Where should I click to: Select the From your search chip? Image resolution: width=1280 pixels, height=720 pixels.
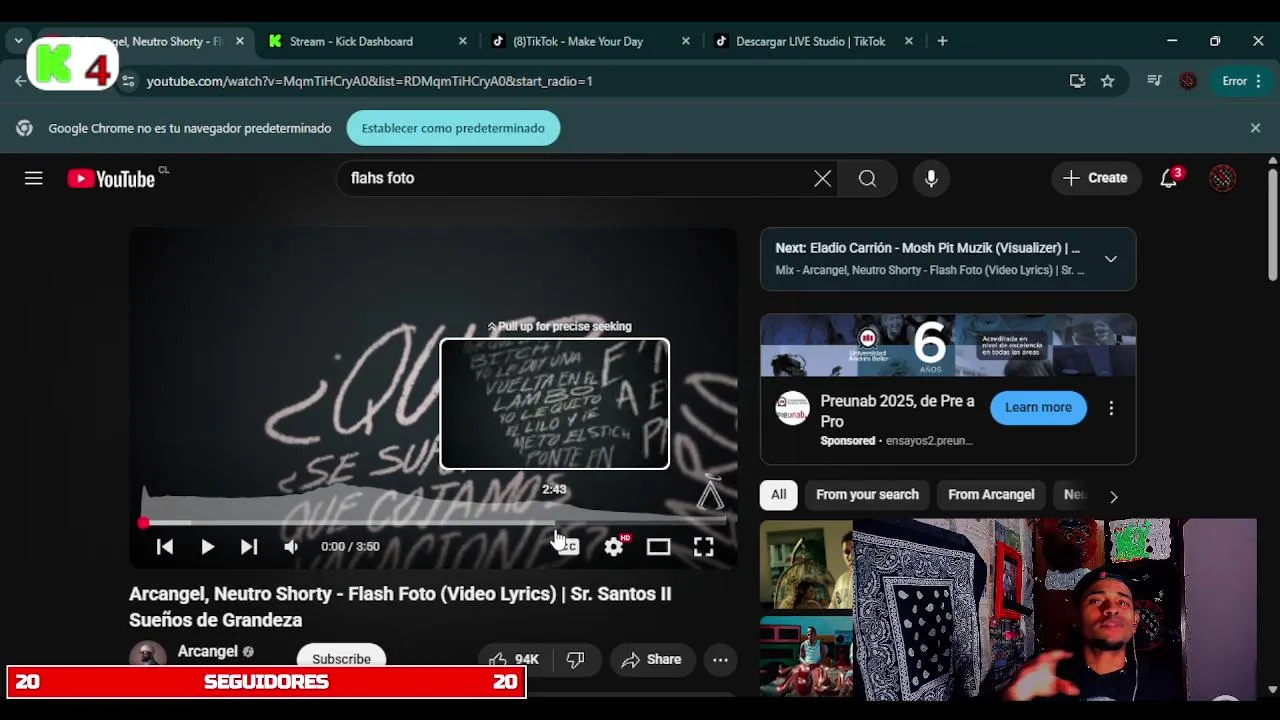click(x=867, y=494)
